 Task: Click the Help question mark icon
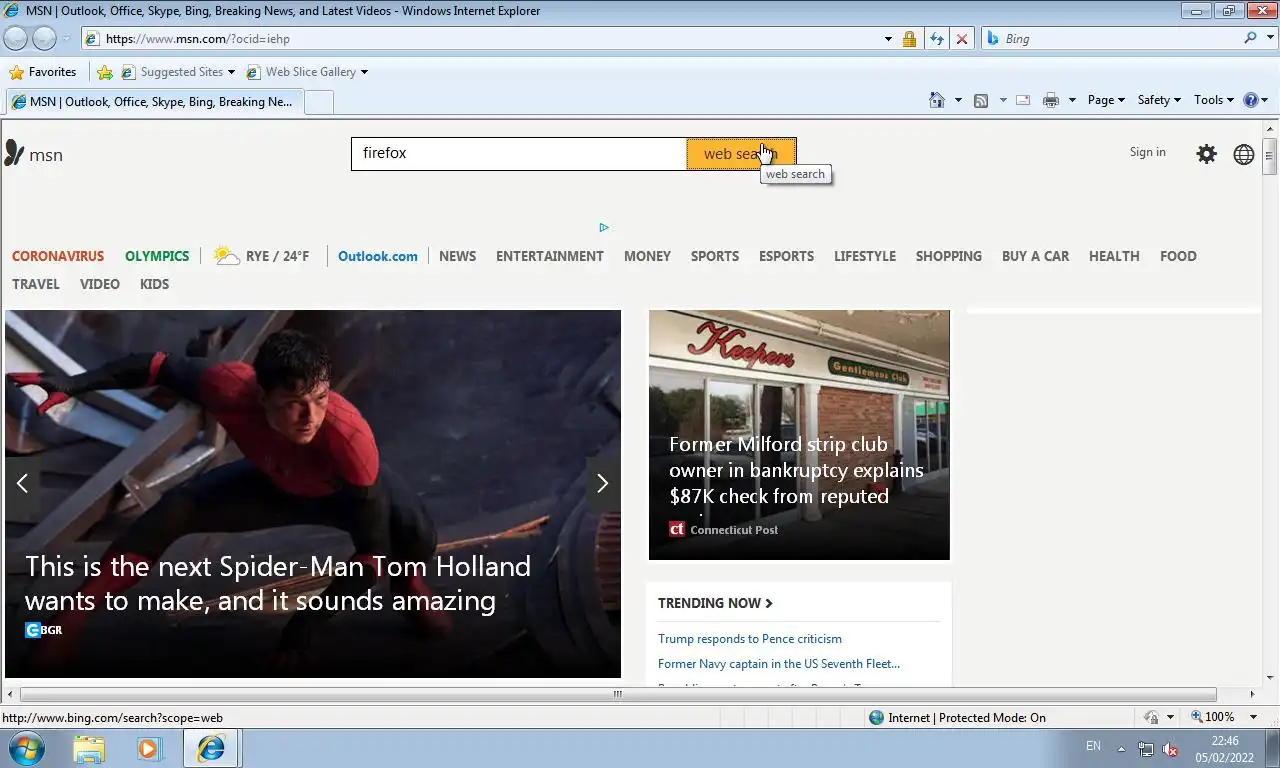click(x=1250, y=100)
